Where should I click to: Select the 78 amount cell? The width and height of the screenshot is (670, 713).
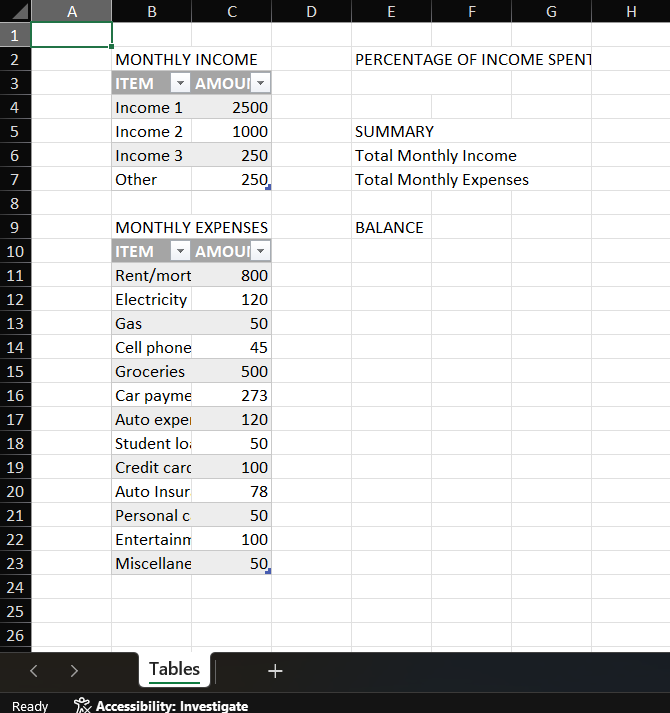pyautogui.click(x=232, y=491)
